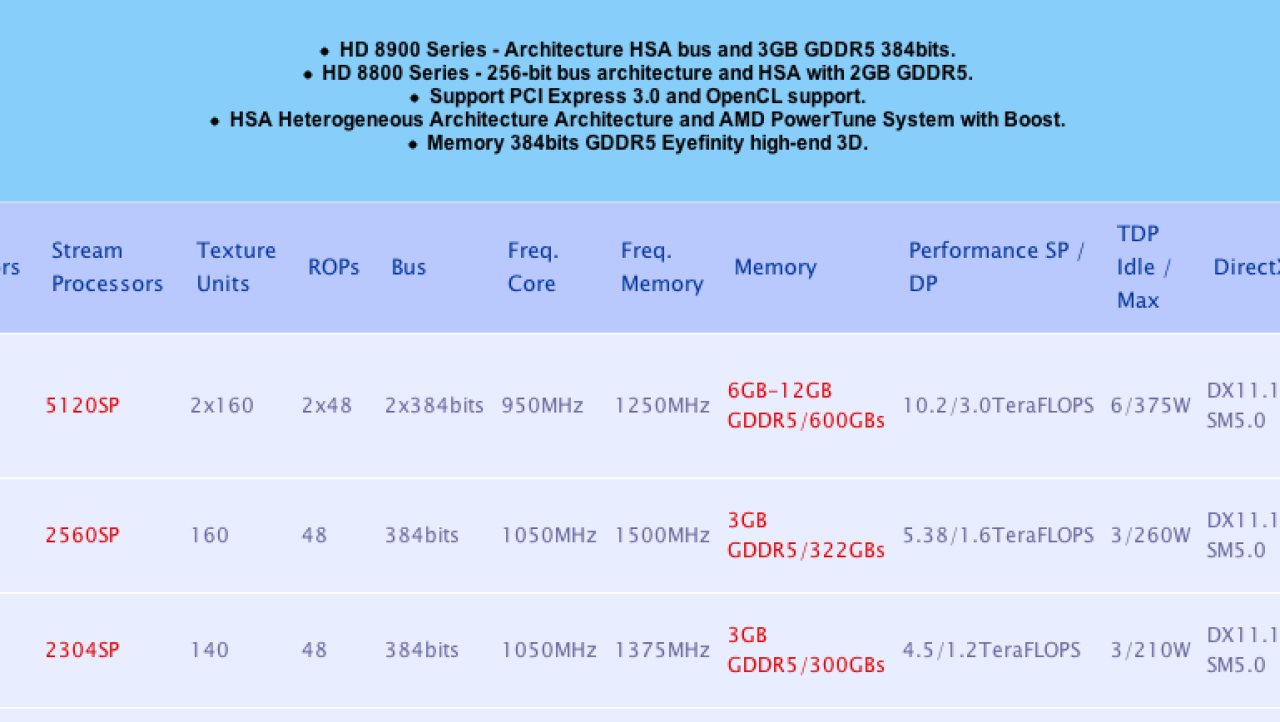
Task: Click the Bus column header
Action: tap(409, 267)
